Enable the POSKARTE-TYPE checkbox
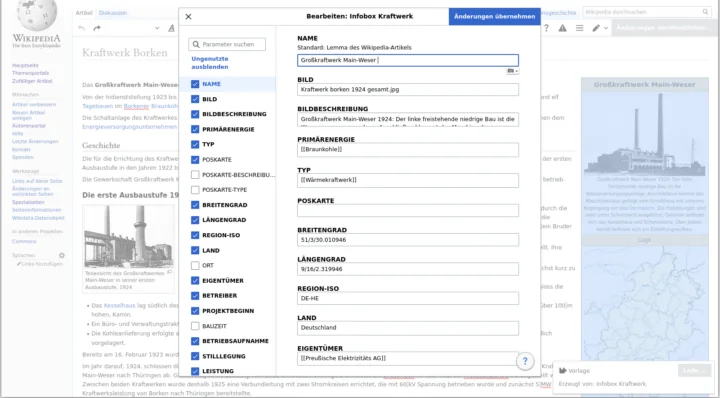The image size is (720, 398). 195,190
